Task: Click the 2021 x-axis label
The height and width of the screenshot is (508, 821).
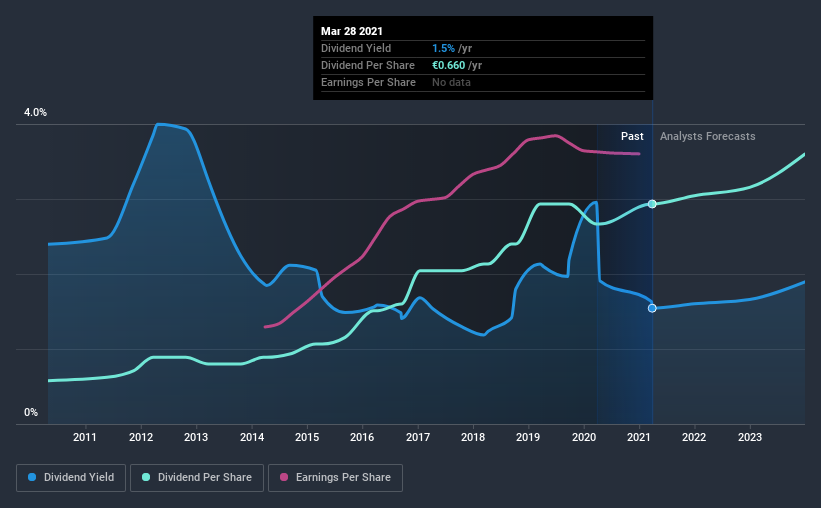Action: 639,437
